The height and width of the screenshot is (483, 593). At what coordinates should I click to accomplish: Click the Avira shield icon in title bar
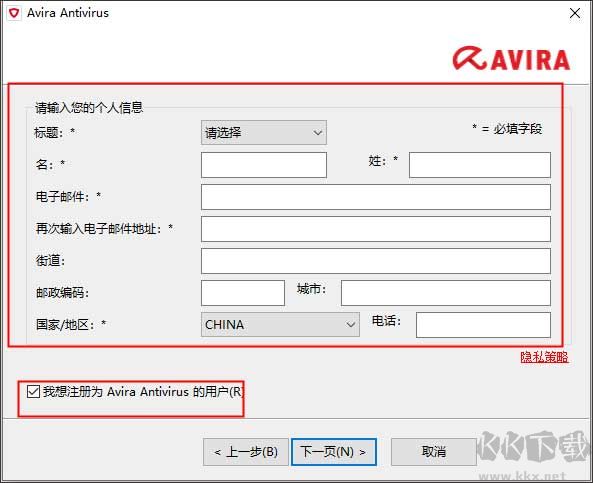click(14, 13)
